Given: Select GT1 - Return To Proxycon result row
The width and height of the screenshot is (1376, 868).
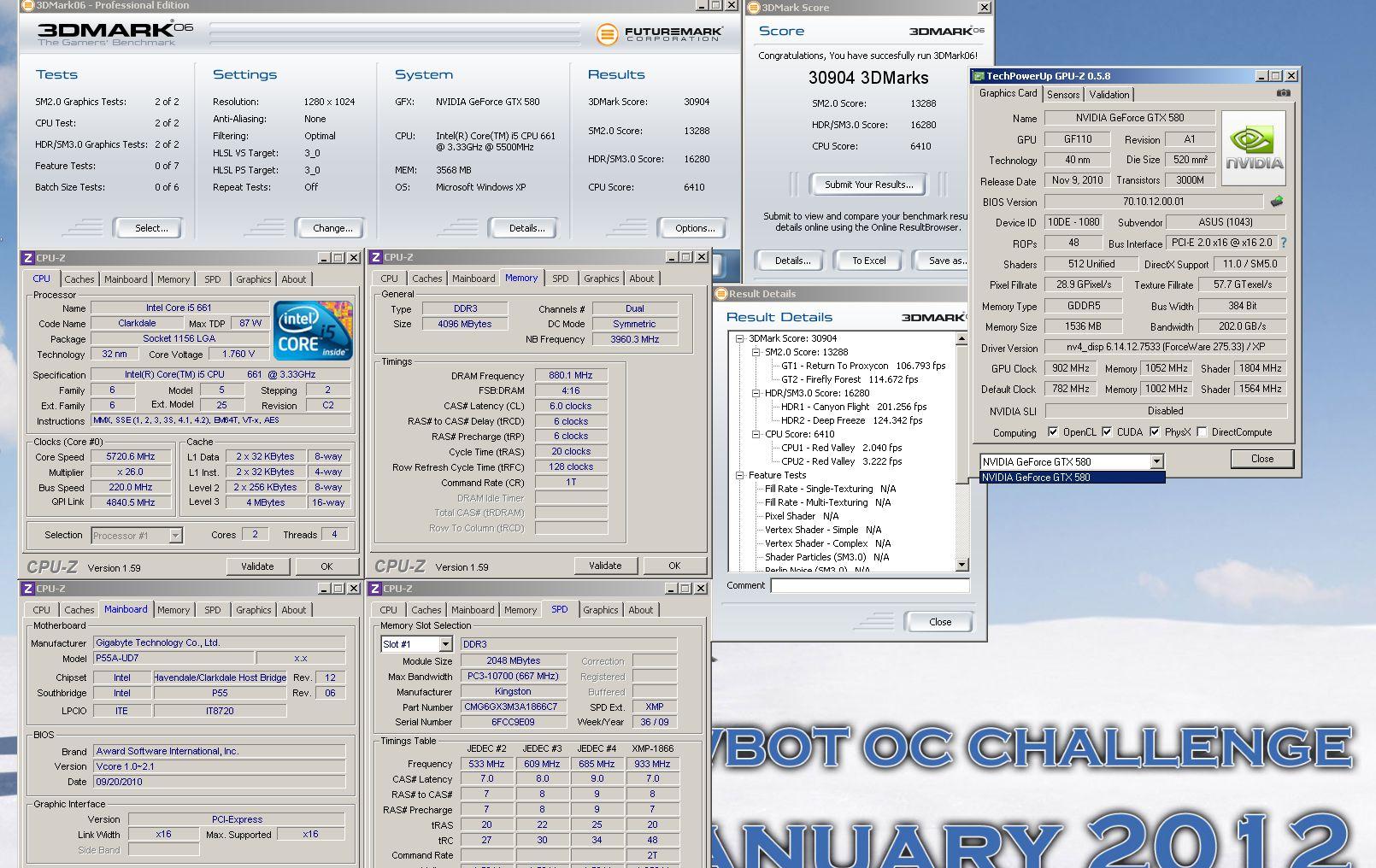Looking at the screenshot, I should pos(863,366).
